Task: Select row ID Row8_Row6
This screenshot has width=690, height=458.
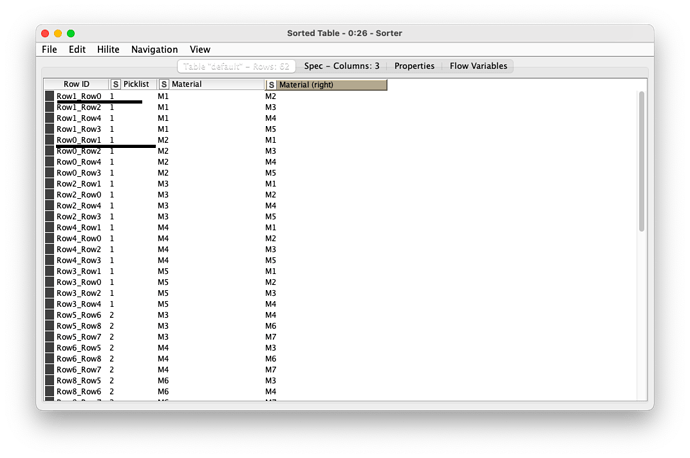Action: (79, 391)
